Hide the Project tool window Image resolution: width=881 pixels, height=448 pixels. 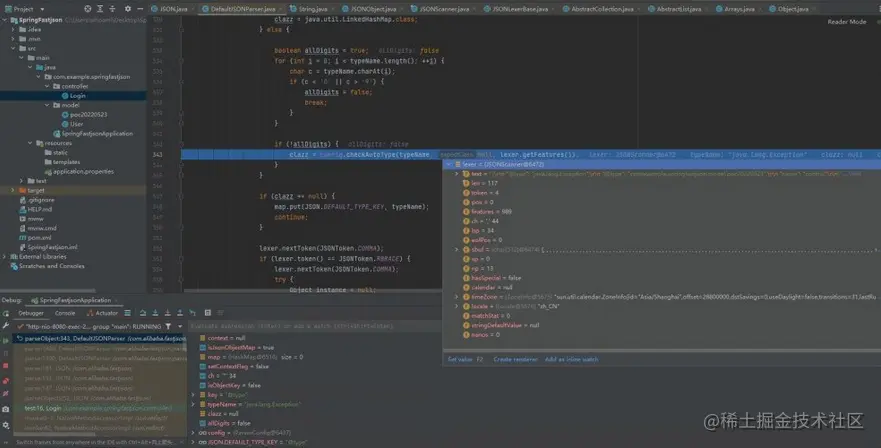(140, 9)
